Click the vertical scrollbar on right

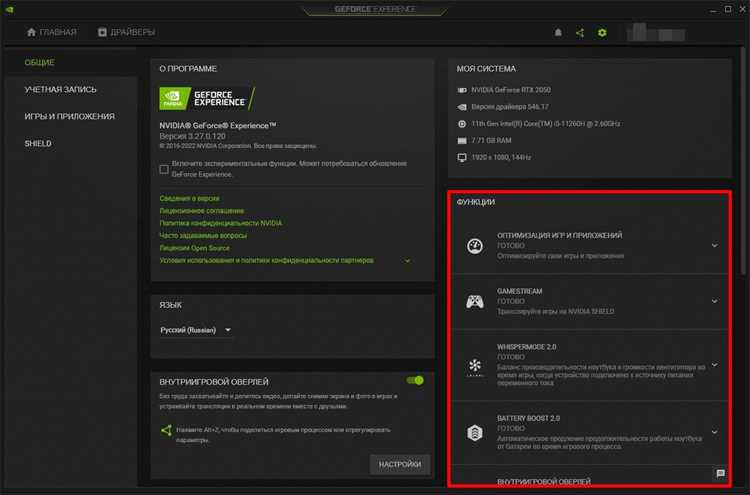point(743,163)
